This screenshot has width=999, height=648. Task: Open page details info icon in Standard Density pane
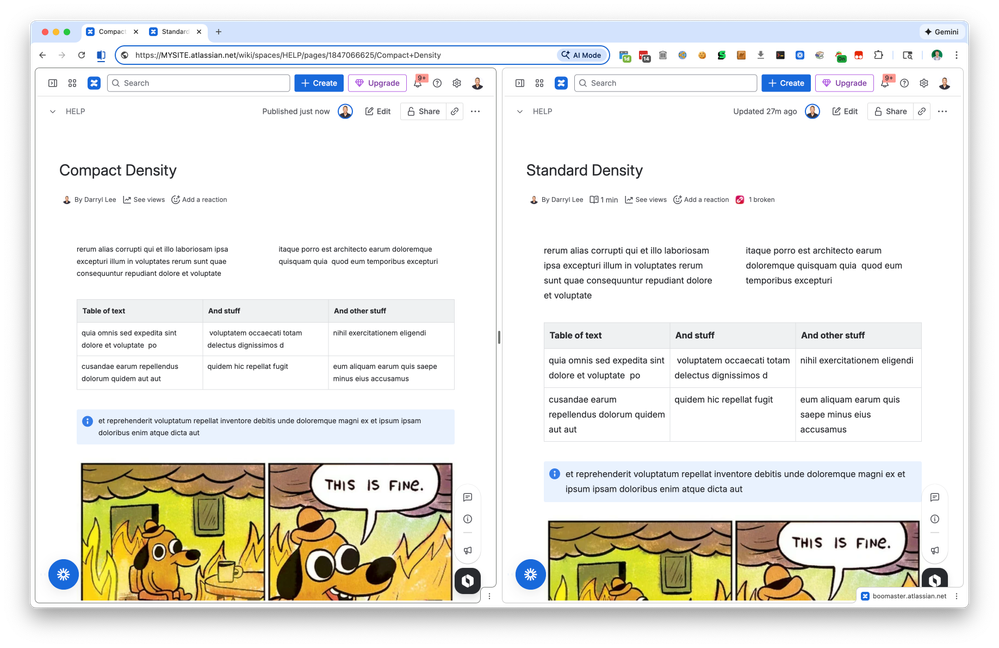935,519
